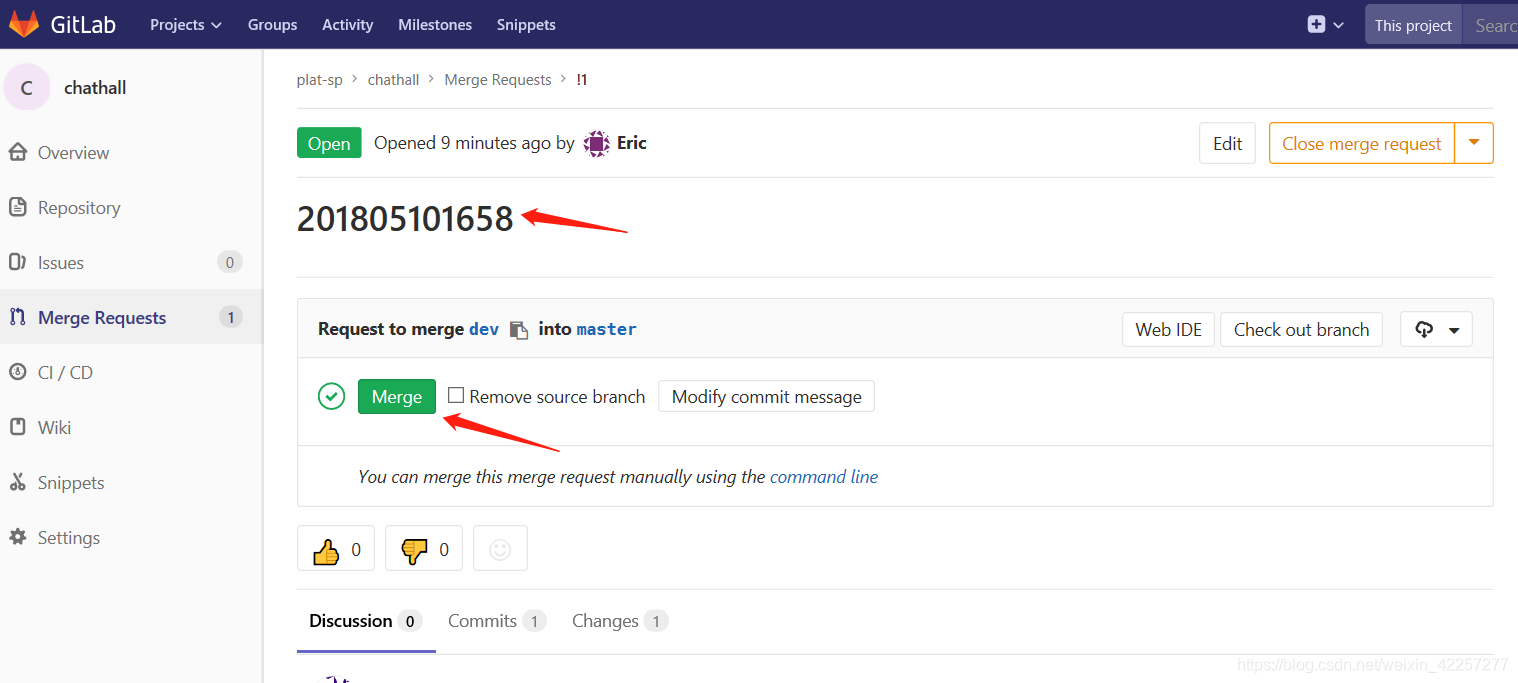Click the Wiki book icon

17,427
